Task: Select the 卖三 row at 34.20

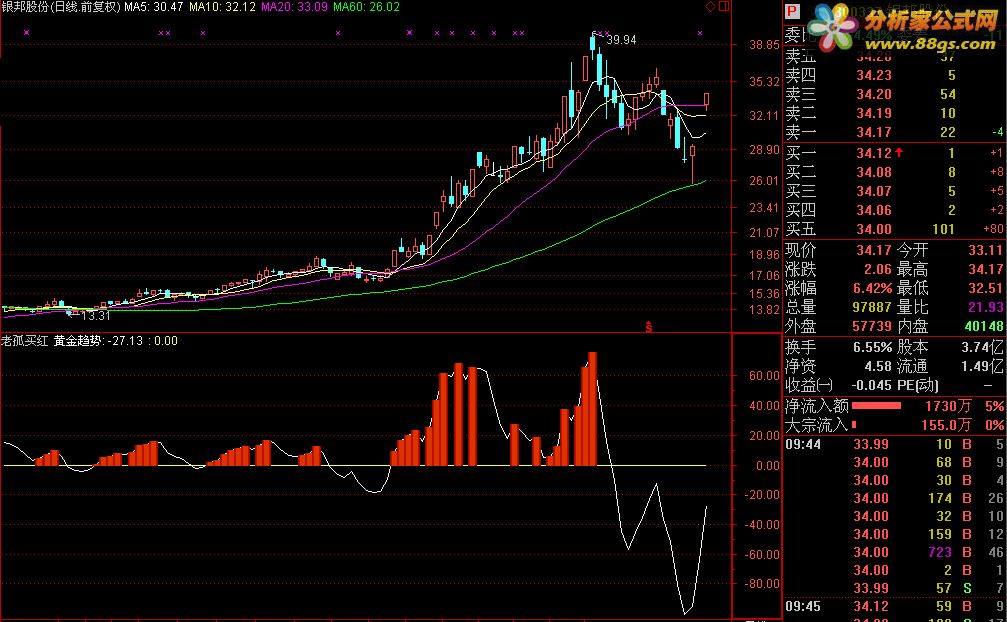Action: pyautogui.click(x=893, y=94)
